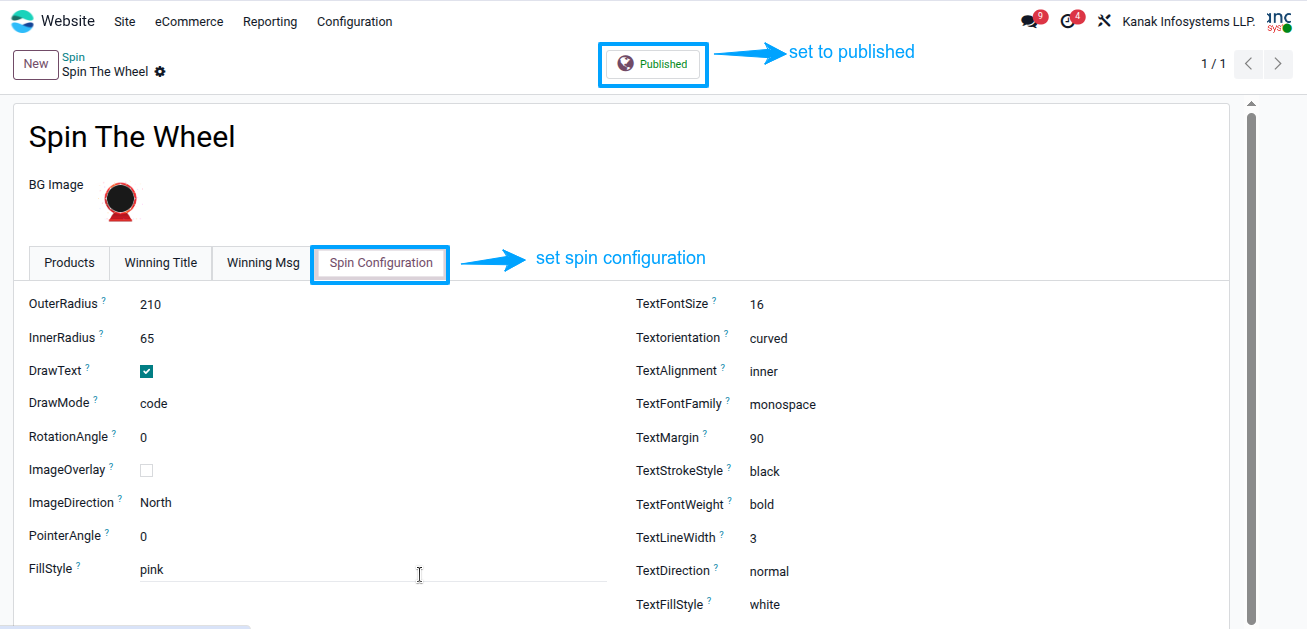
Task: Open the Kanak Infosystems LLP. company switcher
Action: point(1189,21)
